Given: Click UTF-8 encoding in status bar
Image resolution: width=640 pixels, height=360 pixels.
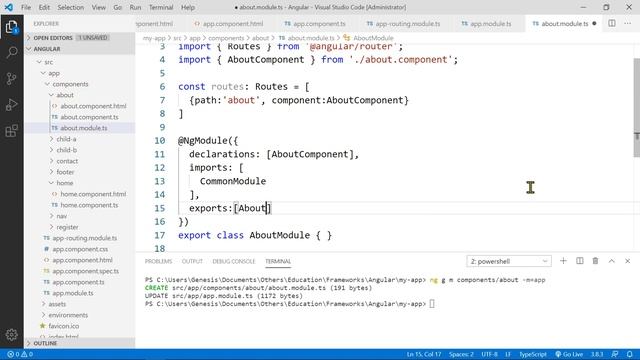Looking at the screenshot, I should (489, 354).
